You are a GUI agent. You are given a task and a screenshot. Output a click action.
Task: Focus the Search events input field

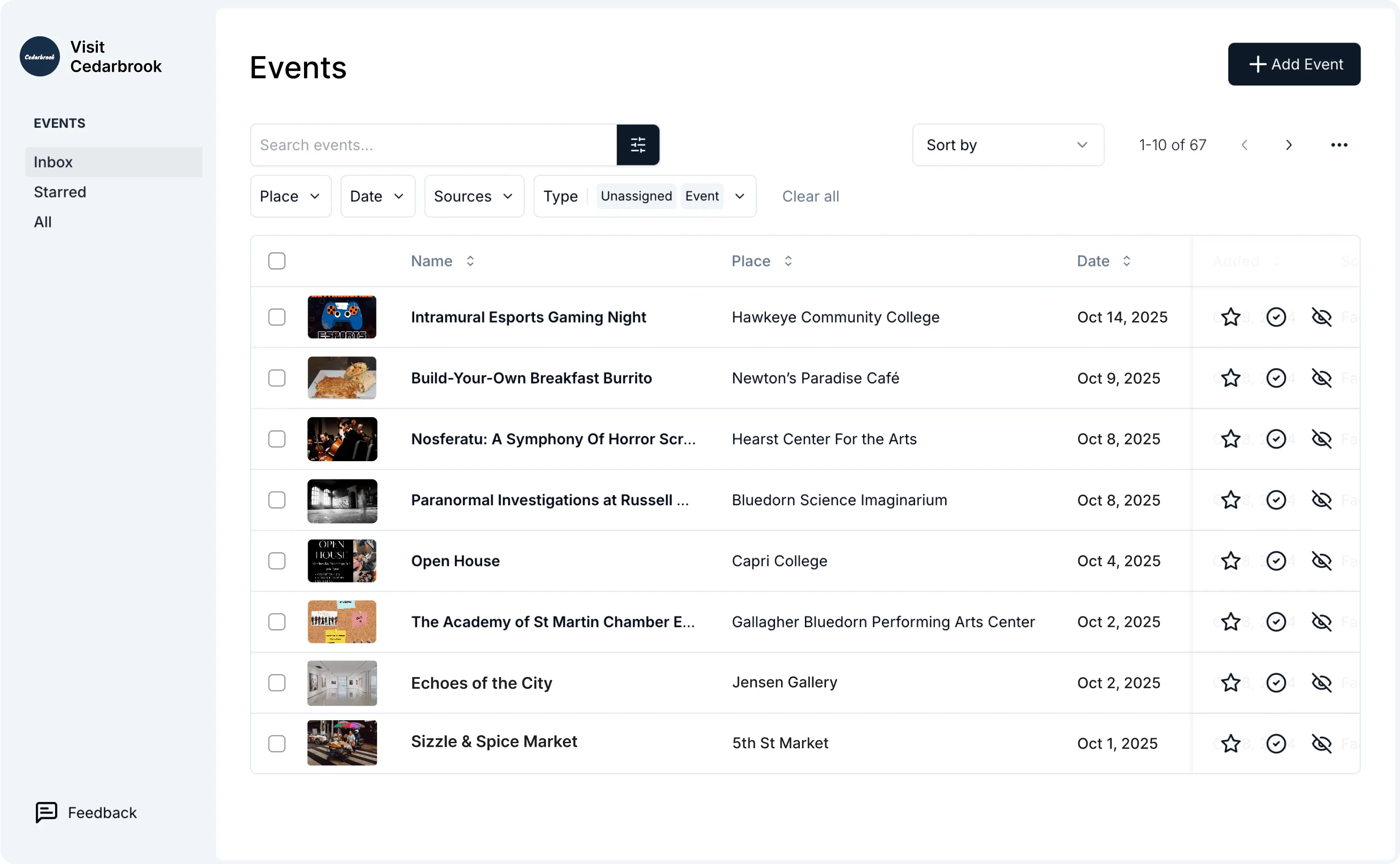[x=433, y=145]
